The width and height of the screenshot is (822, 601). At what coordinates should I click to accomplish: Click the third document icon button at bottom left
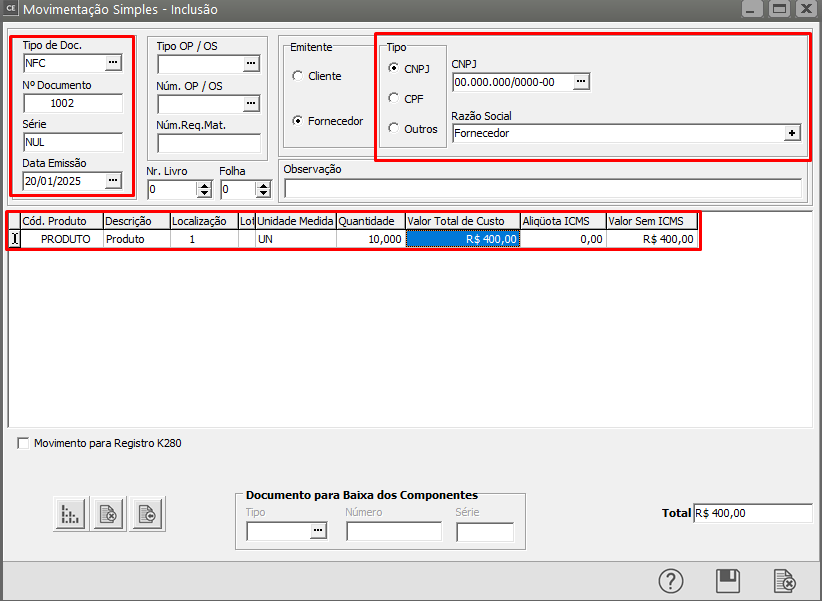(x=147, y=514)
